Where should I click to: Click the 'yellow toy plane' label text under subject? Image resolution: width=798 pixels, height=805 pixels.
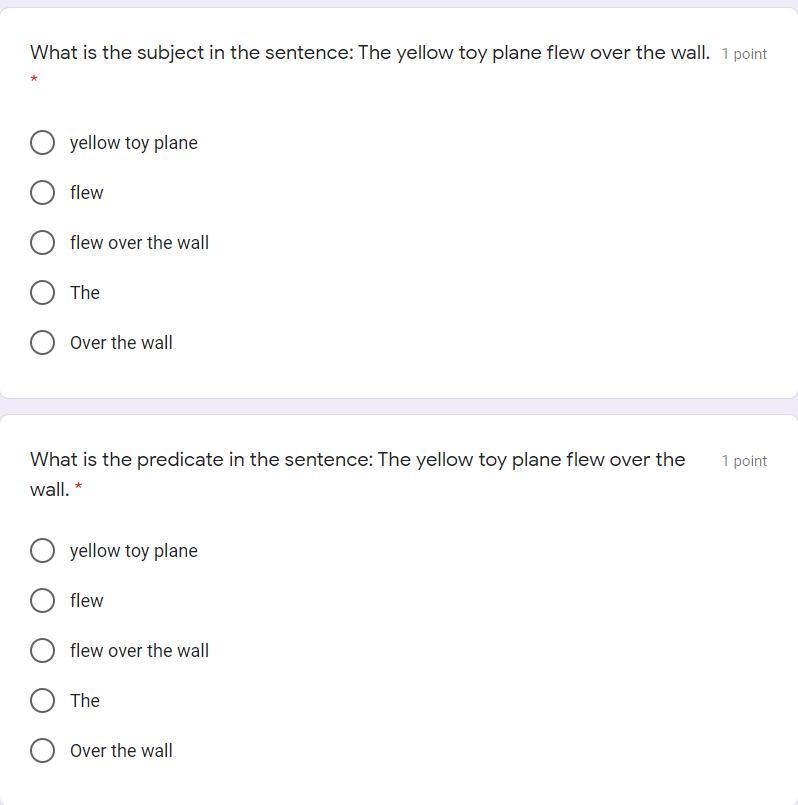[x=134, y=143]
